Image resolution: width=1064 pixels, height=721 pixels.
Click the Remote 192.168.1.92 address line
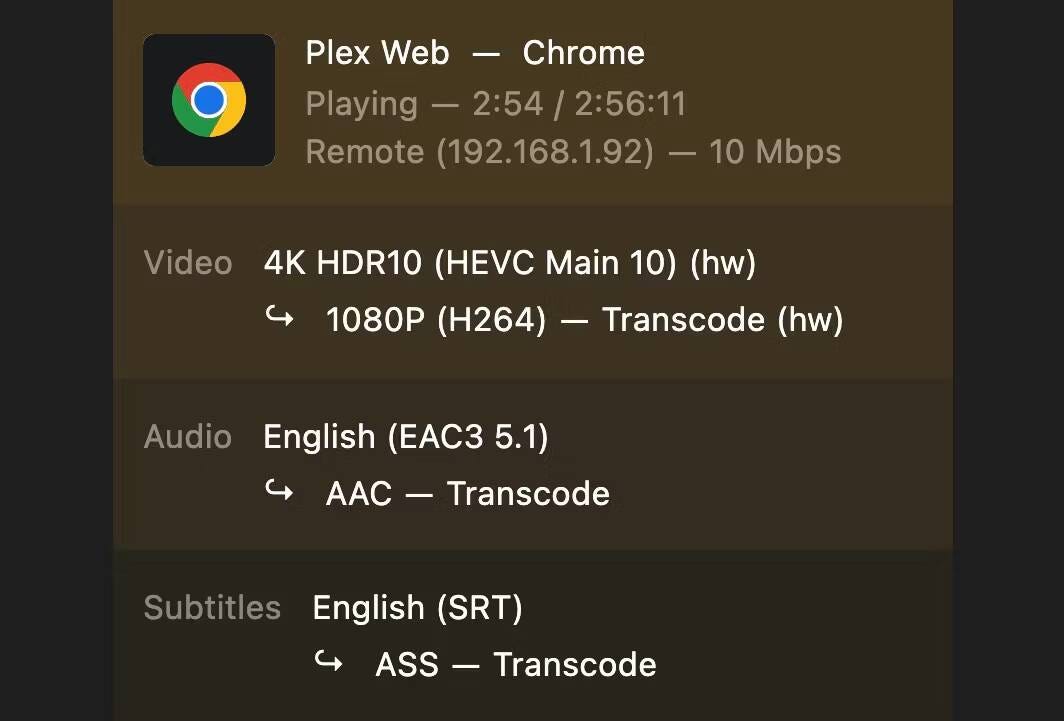point(479,152)
